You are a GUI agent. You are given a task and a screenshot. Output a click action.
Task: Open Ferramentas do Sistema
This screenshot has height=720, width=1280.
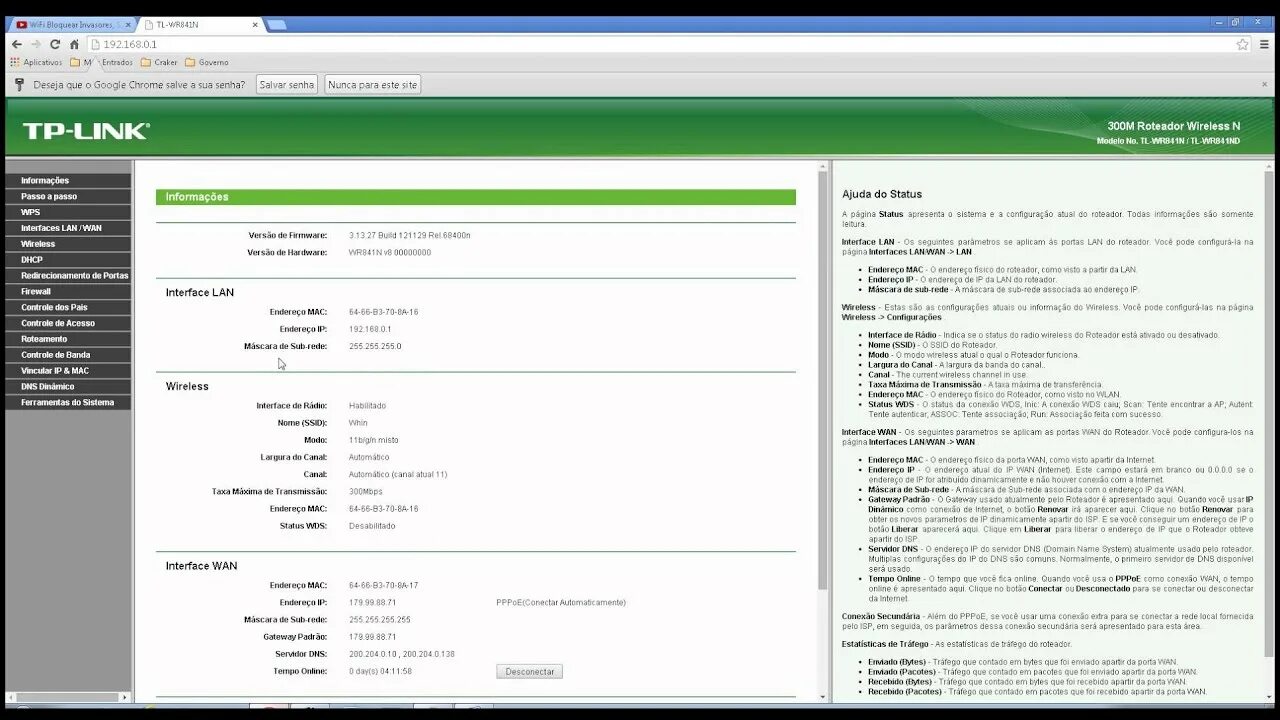[68, 402]
